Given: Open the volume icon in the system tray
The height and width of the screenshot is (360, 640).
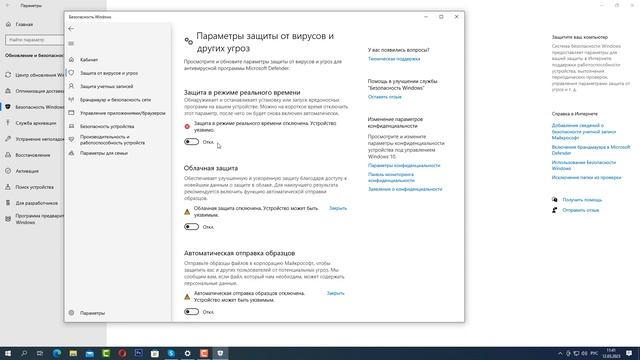Looking at the screenshot, I should click(584, 353).
